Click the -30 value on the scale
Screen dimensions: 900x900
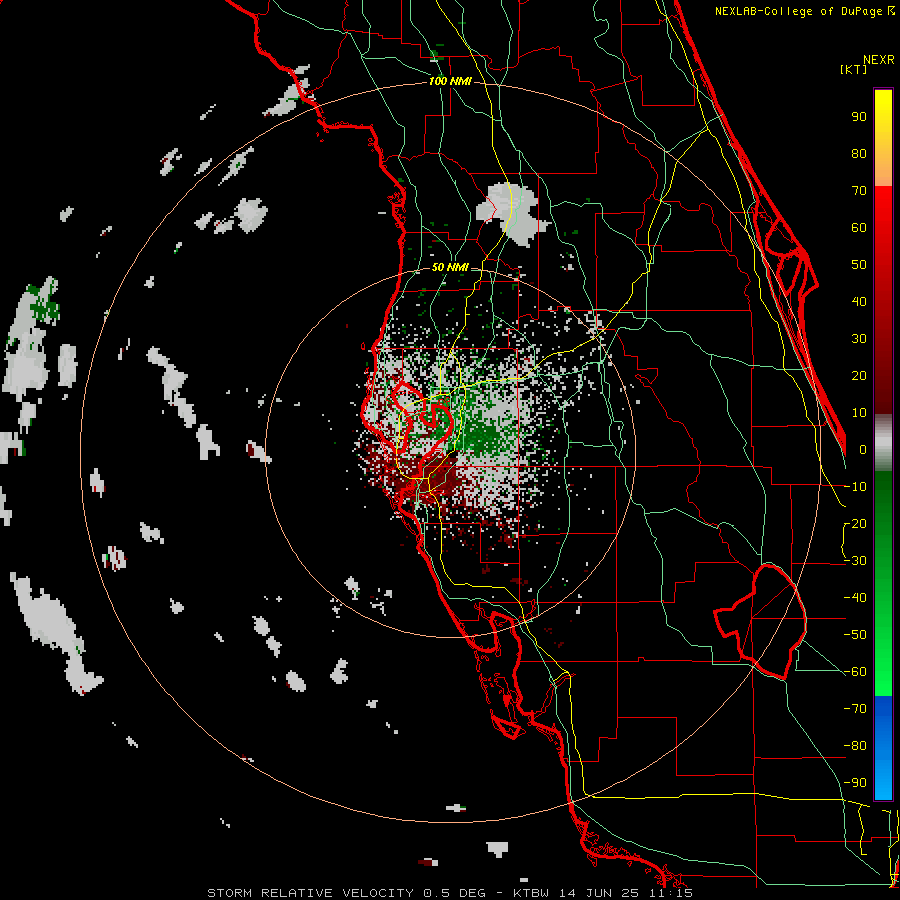coord(855,561)
